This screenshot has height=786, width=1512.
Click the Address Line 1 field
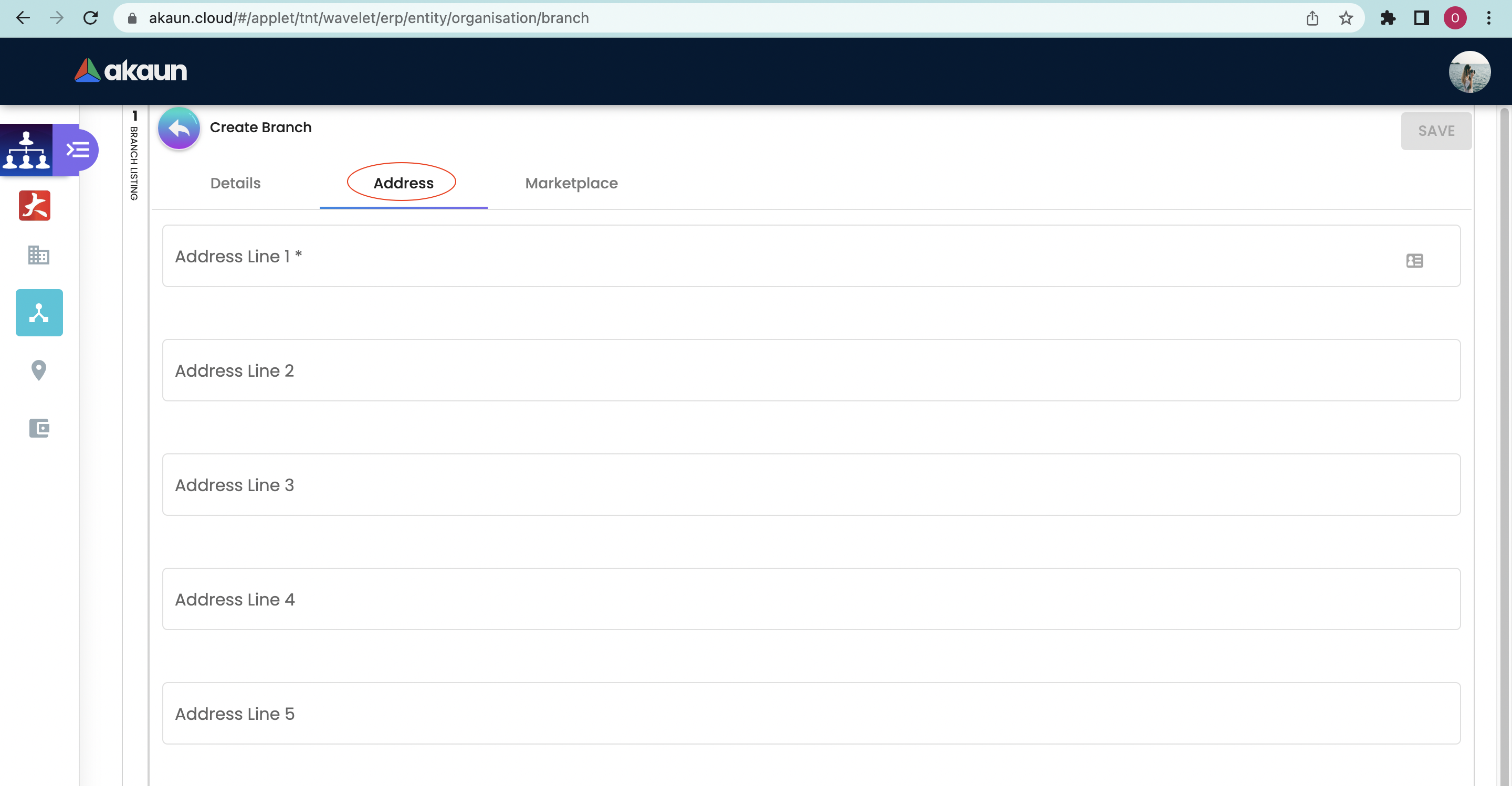[x=763, y=257]
